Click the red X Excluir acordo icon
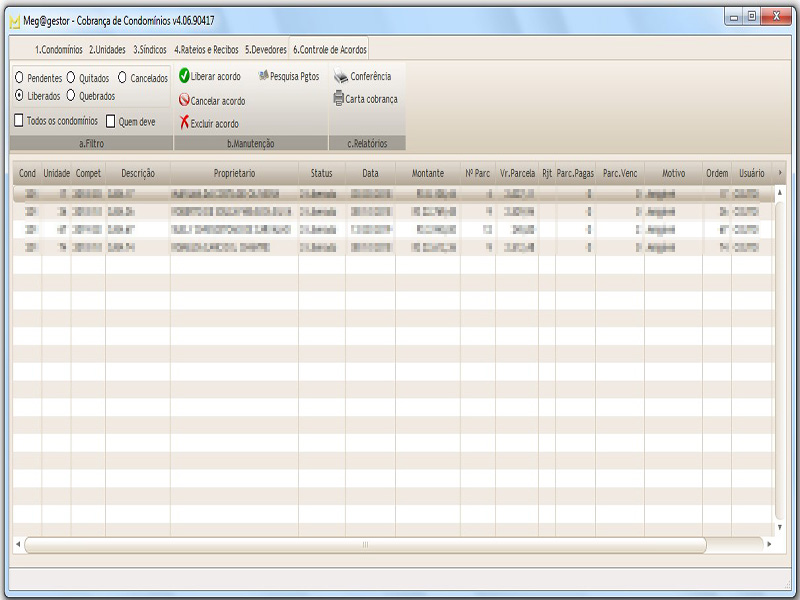The width and height of the screenshot is (800, 600). pos(185,123)
